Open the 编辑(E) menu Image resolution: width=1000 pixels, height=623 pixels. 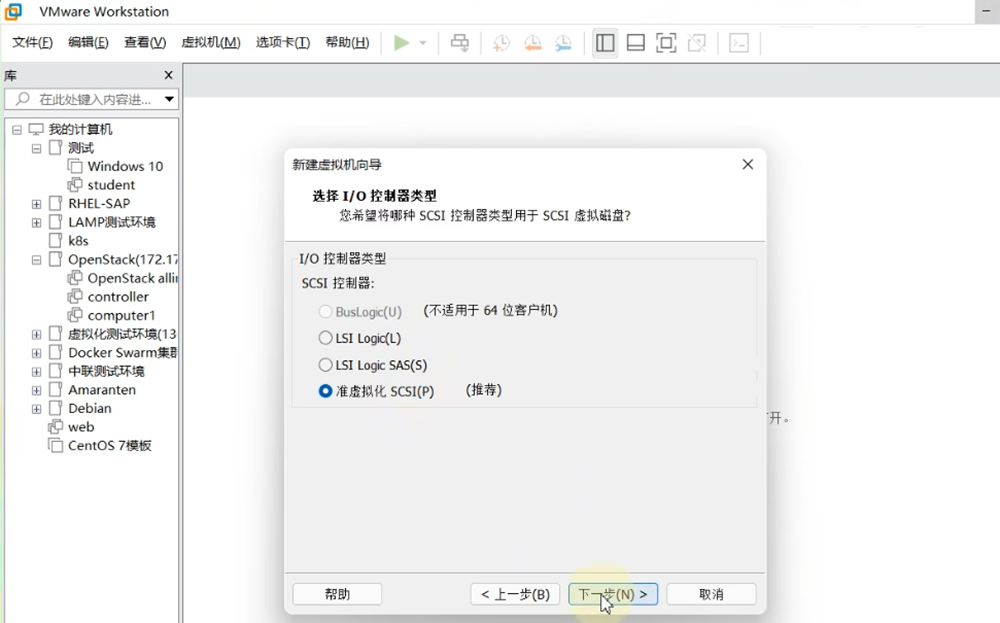point(88,42)
